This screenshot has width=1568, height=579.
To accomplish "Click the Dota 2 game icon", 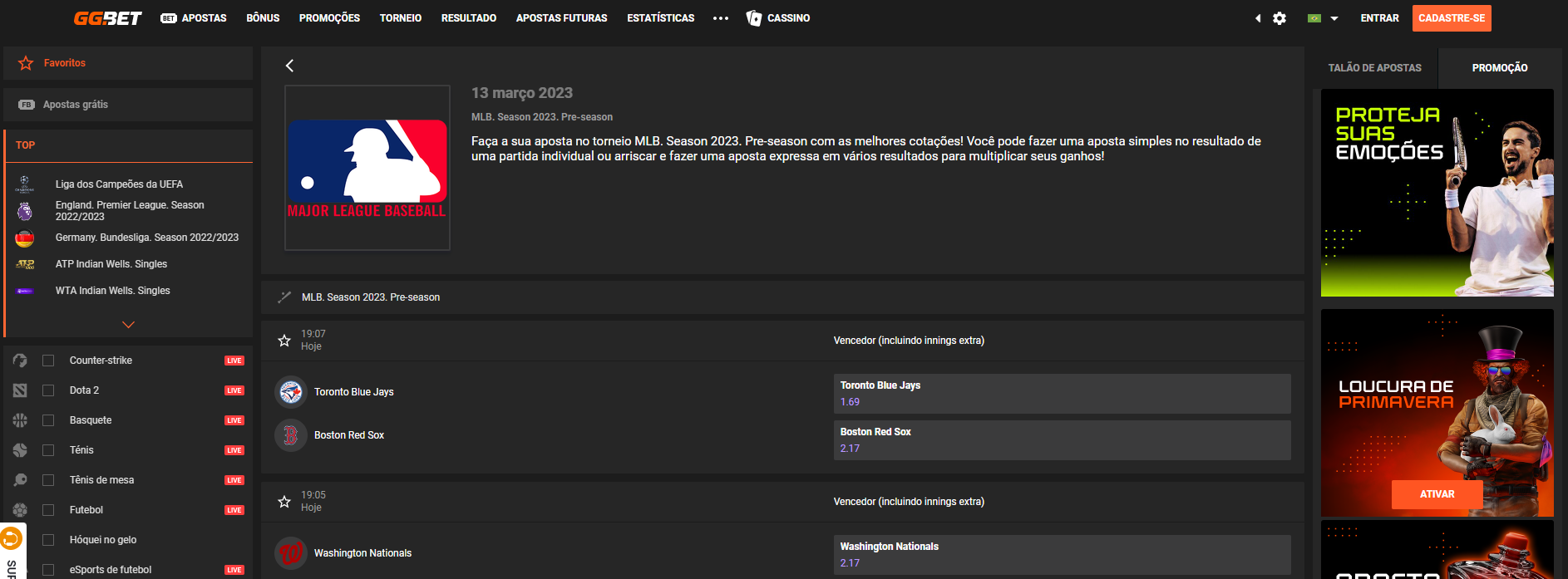I will [x=20, y=390].
